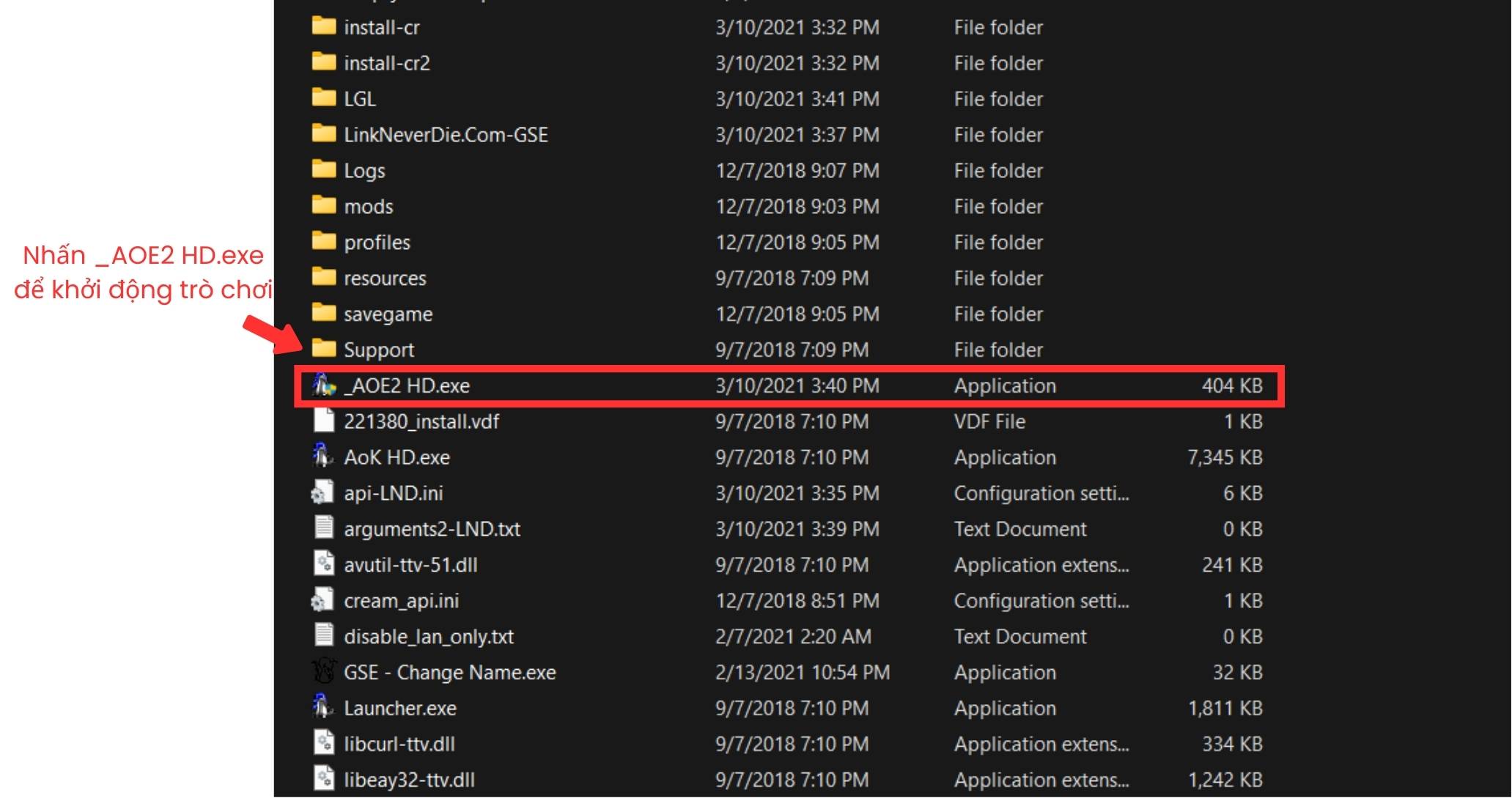Select the 12/7/2018 9:07 PM date of Logs
This screenshot has height=798, width=1512.
[797, 171]
